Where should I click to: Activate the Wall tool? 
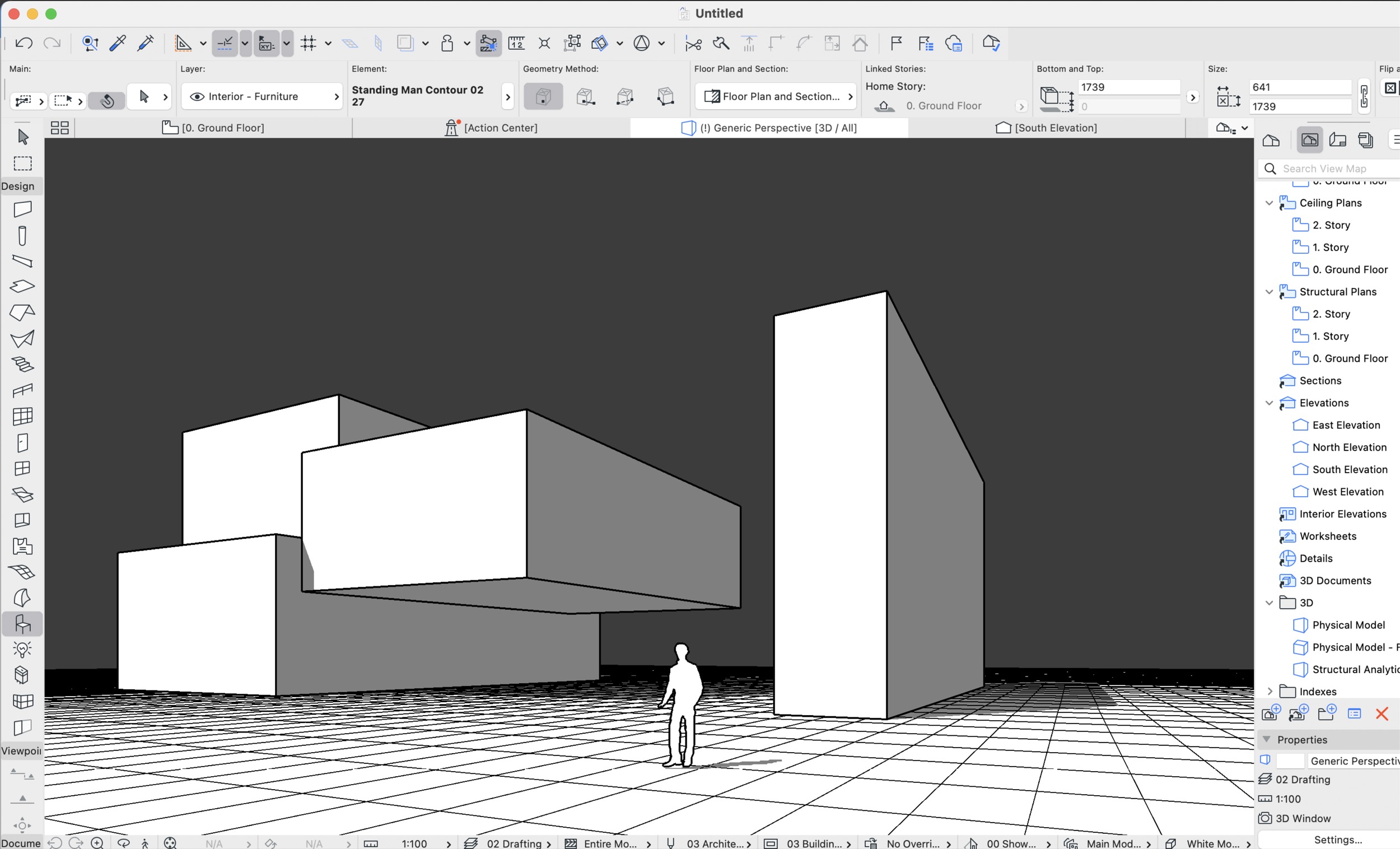click(x=23, y=209)
